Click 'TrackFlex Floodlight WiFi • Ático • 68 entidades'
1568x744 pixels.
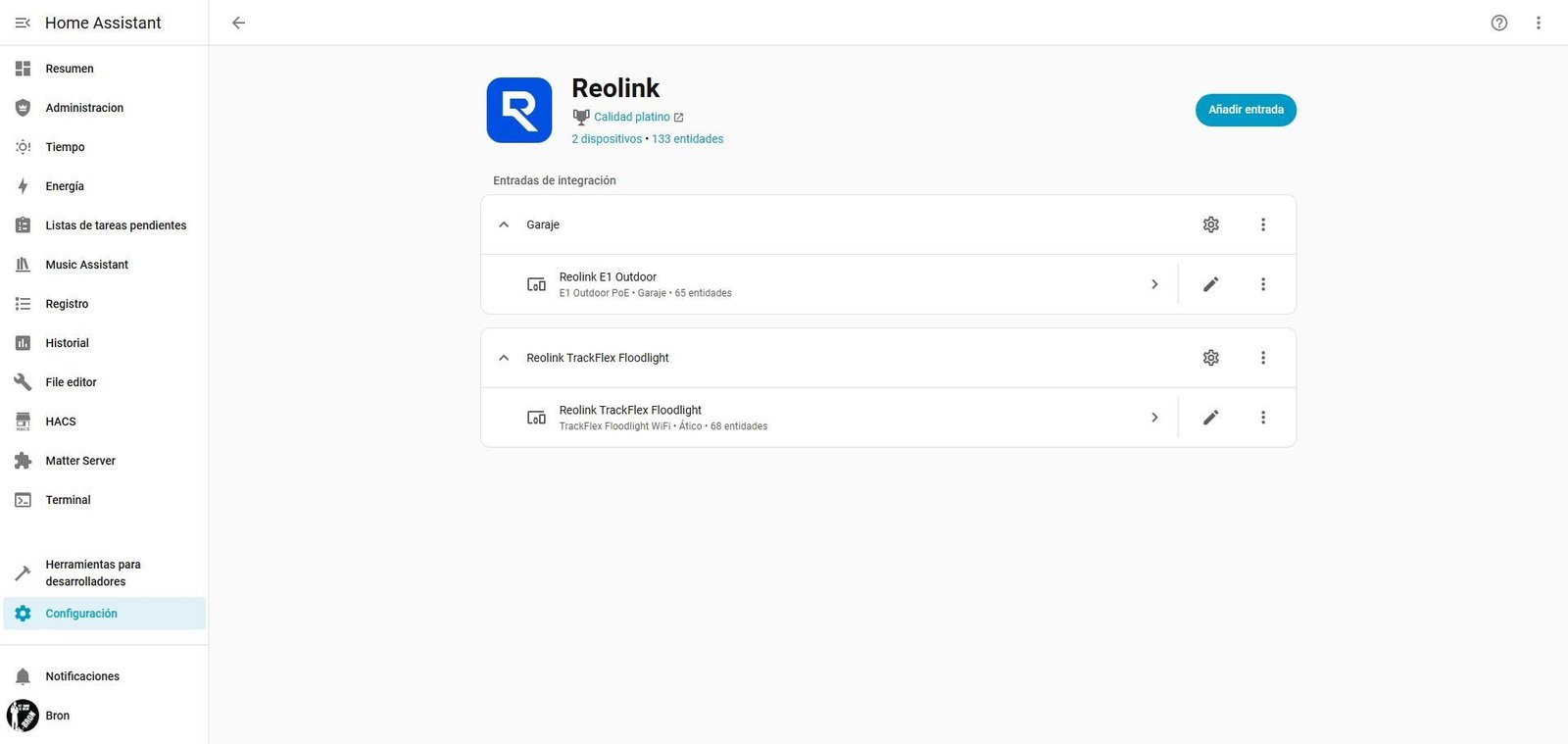[x=663, y=426]
